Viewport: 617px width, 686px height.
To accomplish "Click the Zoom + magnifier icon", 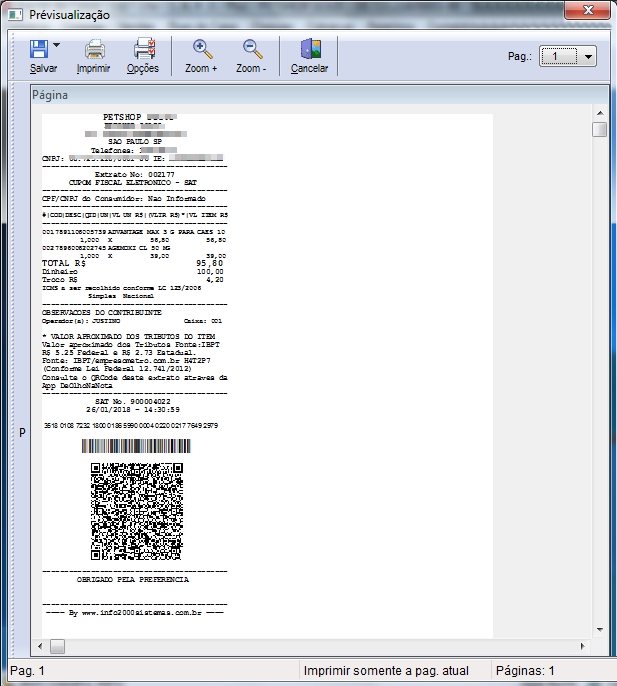I will (x=203, y=49).
